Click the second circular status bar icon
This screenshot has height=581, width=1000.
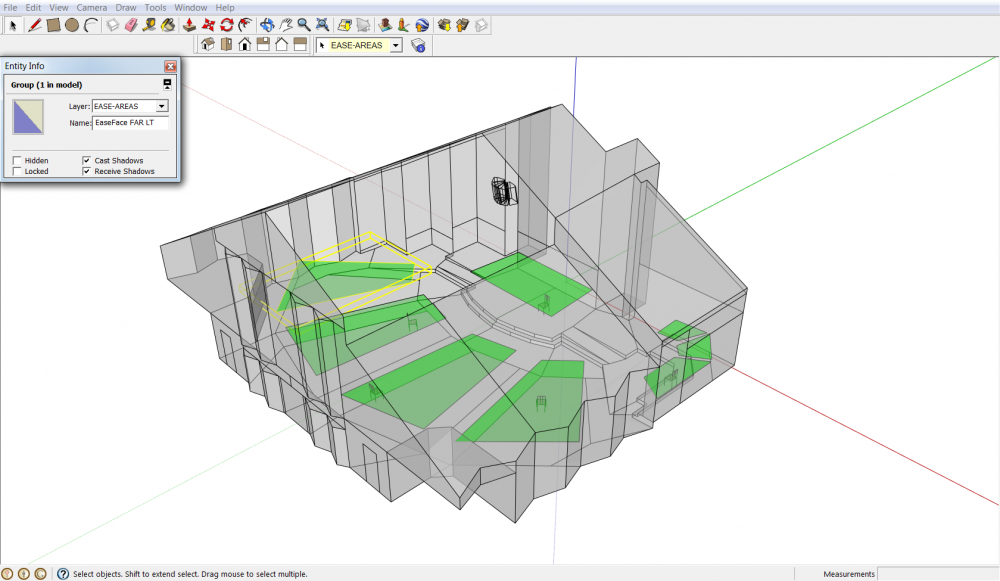[x=24, y=574]
